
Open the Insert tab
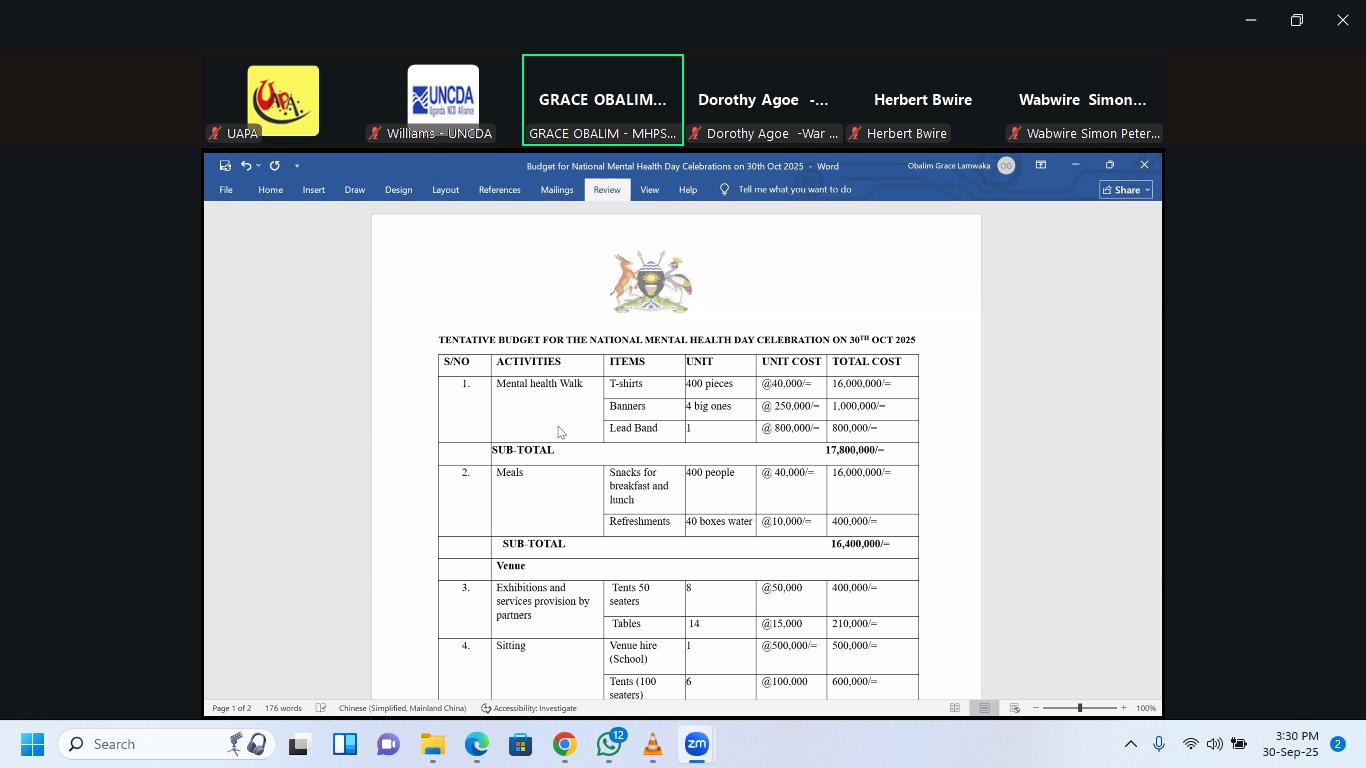point(314,190)
